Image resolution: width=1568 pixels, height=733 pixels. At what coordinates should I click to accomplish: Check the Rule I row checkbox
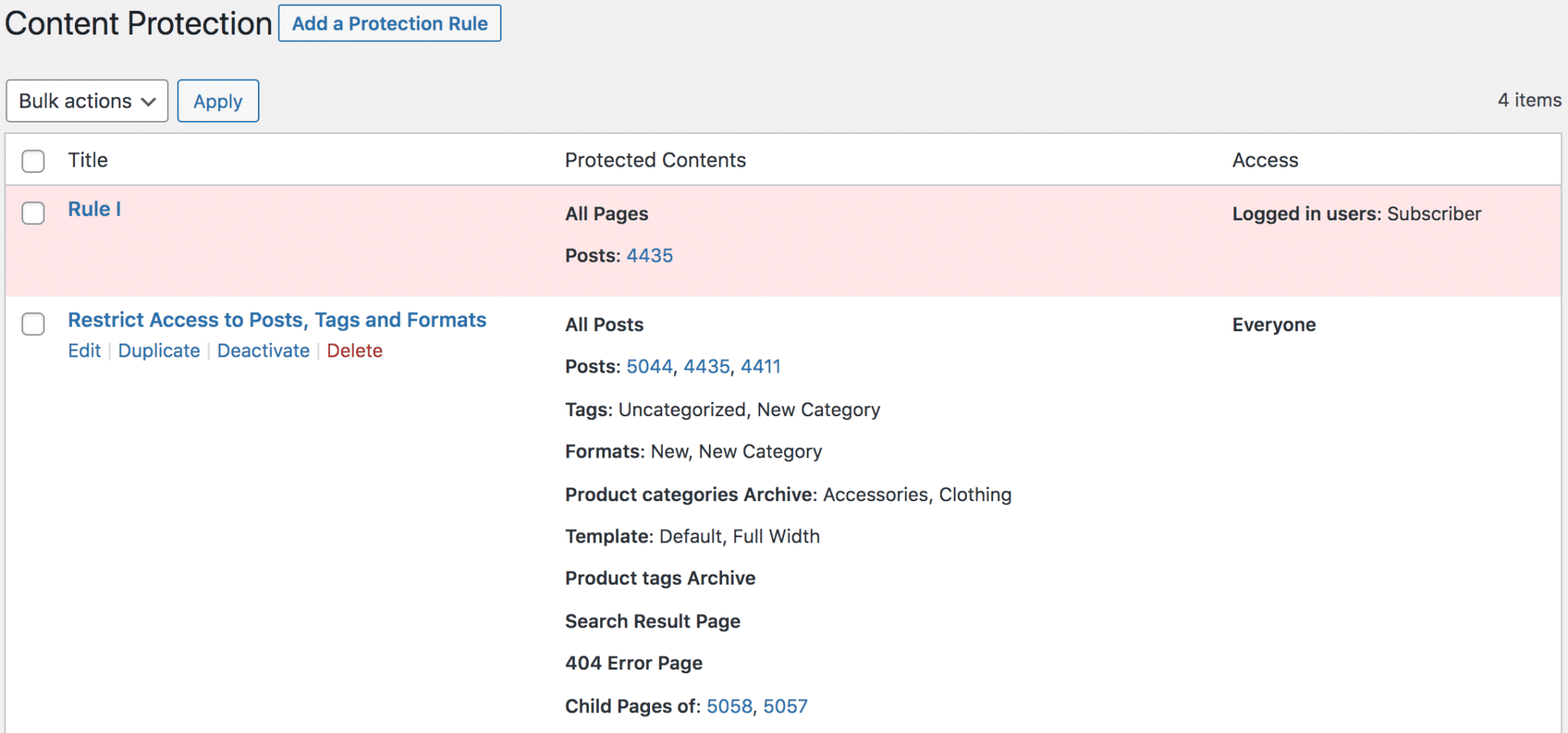[x=33, y=213]
